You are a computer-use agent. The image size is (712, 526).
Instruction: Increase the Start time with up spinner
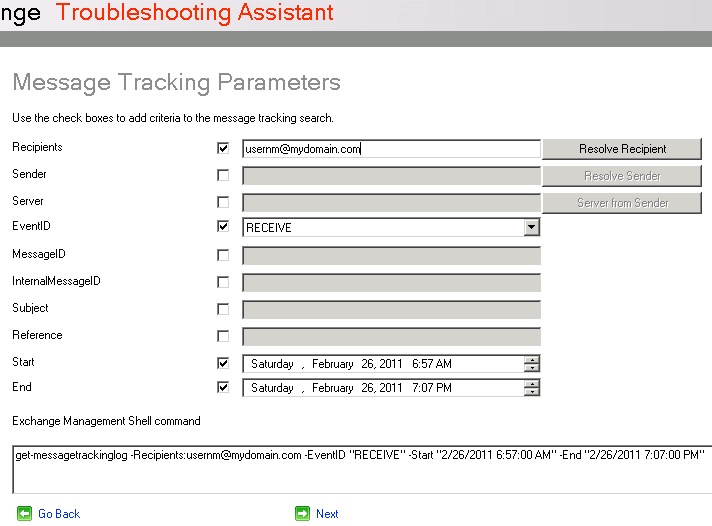(532, 360)
